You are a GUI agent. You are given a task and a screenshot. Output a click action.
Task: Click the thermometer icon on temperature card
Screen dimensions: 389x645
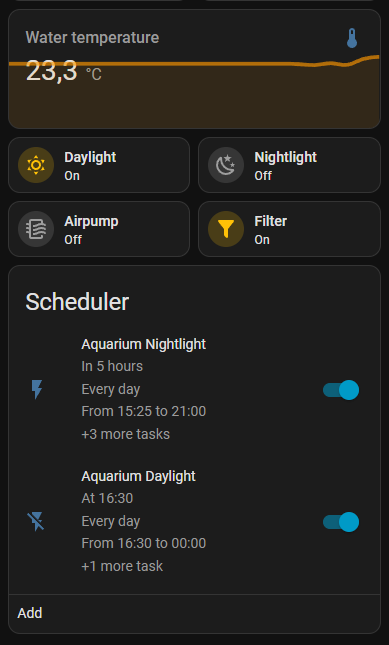coord(352,38)
